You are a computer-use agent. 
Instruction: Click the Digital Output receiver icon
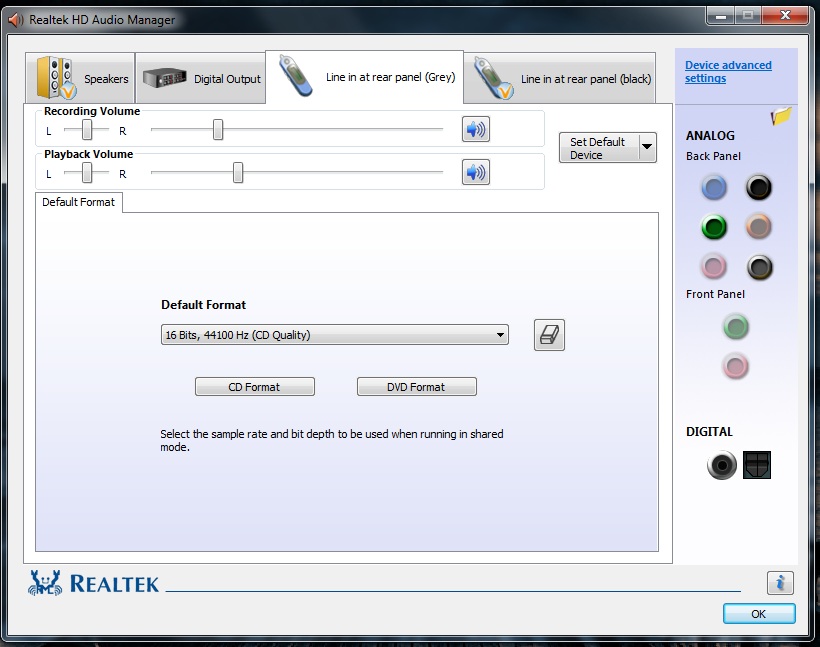click(165, 78)
